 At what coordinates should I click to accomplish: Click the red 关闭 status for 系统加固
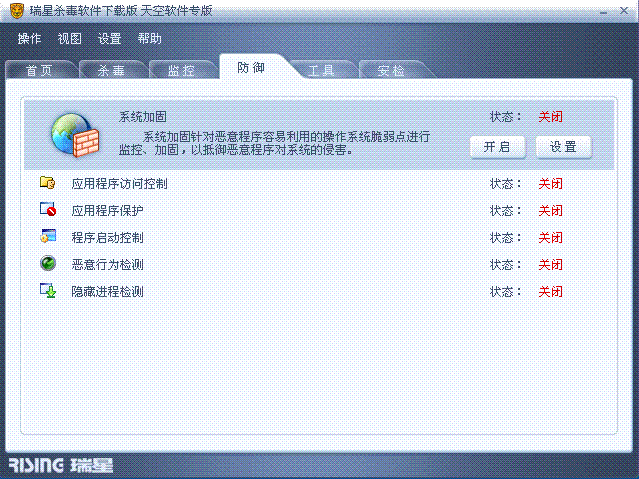pos(551,117)
